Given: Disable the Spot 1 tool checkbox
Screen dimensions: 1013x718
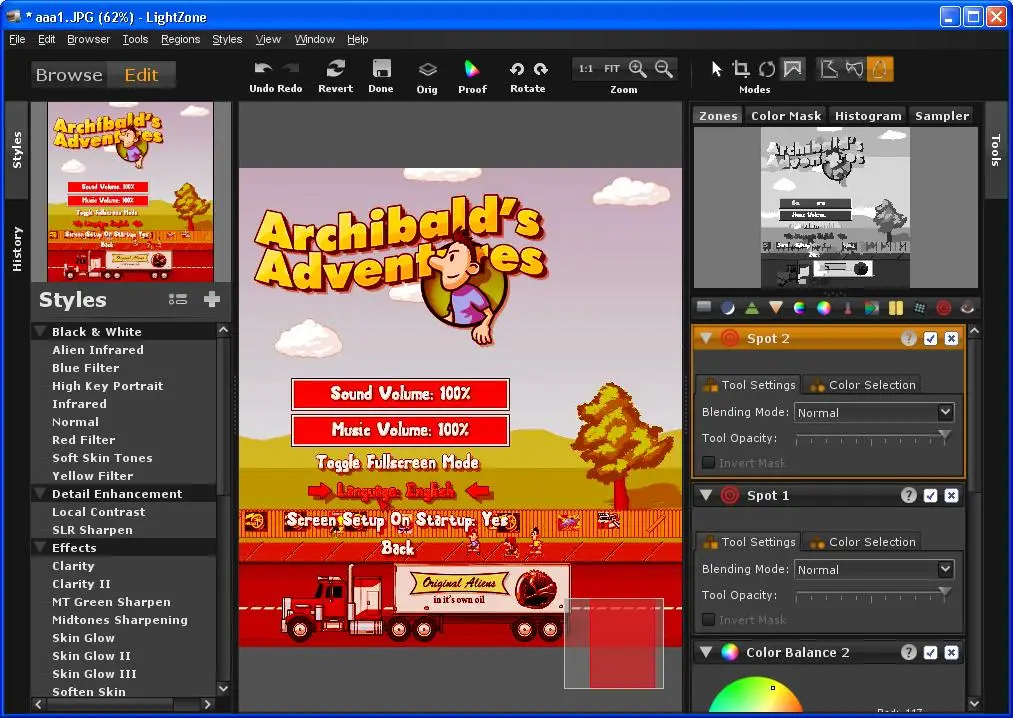Looking at the screenshot, I should point(930,496).
